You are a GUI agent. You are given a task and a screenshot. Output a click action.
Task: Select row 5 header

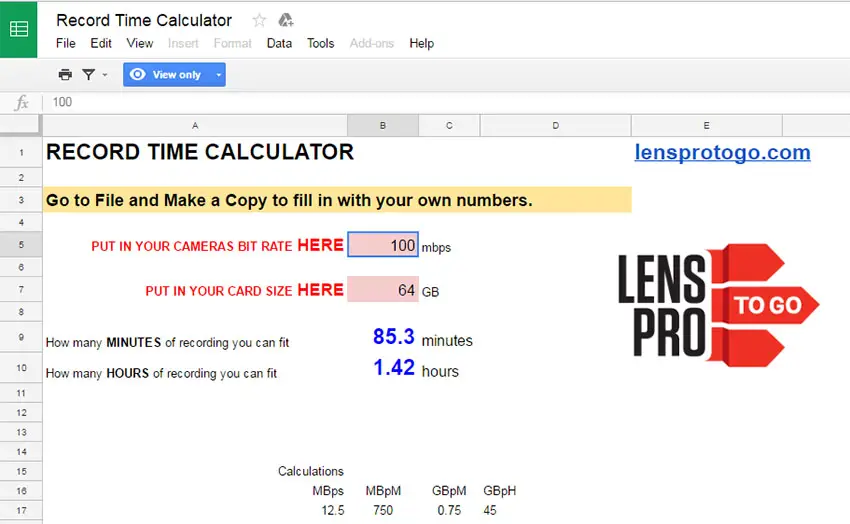point(21,244)
